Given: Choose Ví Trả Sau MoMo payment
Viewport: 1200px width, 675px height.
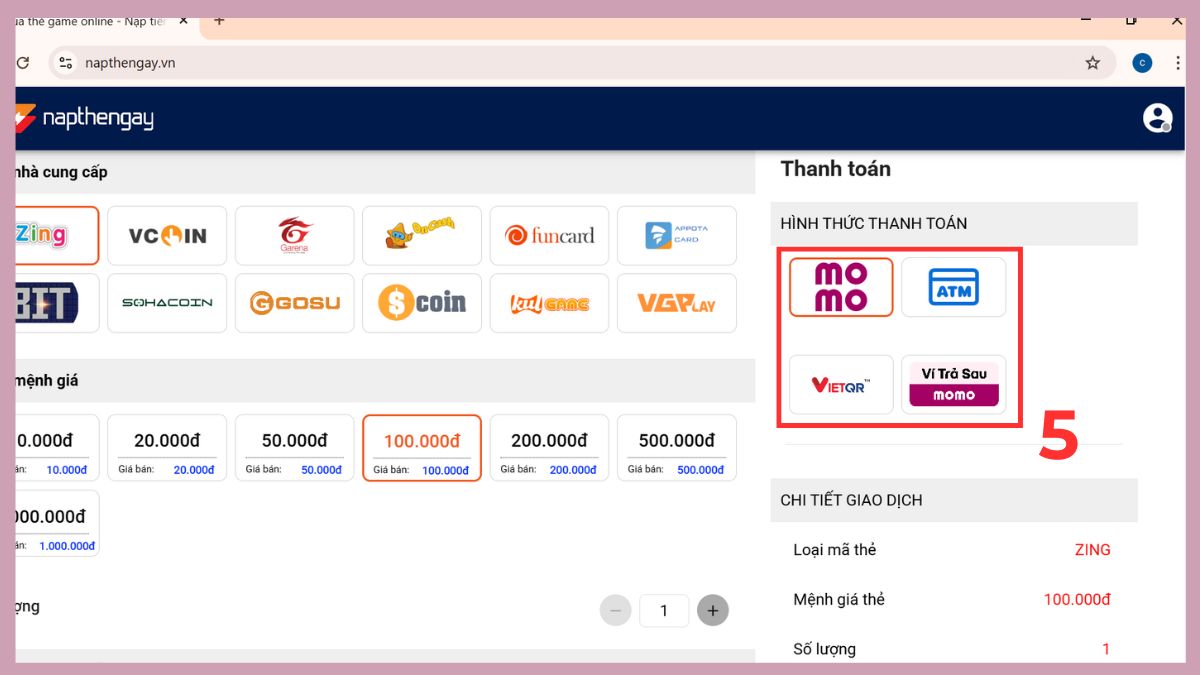Looking at the screenshot, I should [x=954, y=385].
